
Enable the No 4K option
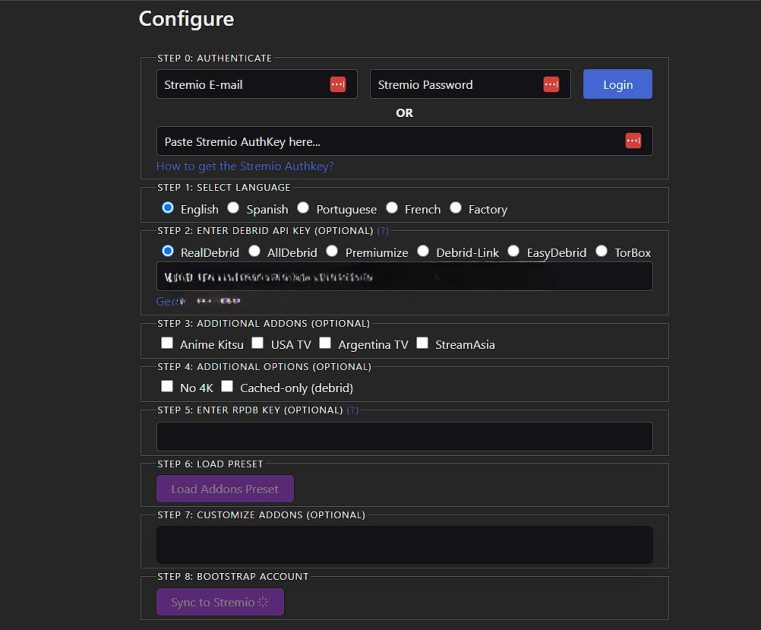tap(167, 386)
